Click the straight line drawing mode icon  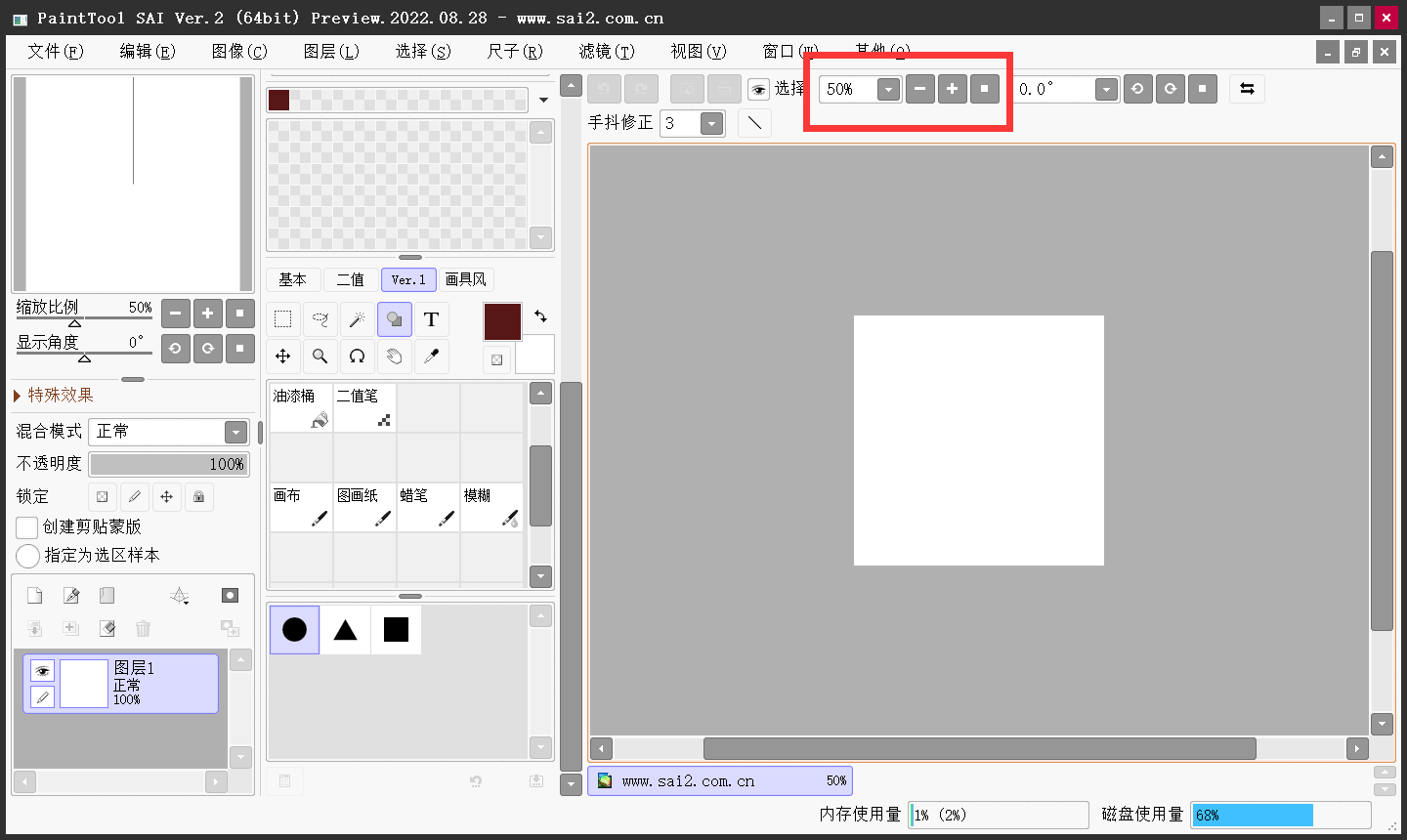point(754,123)
